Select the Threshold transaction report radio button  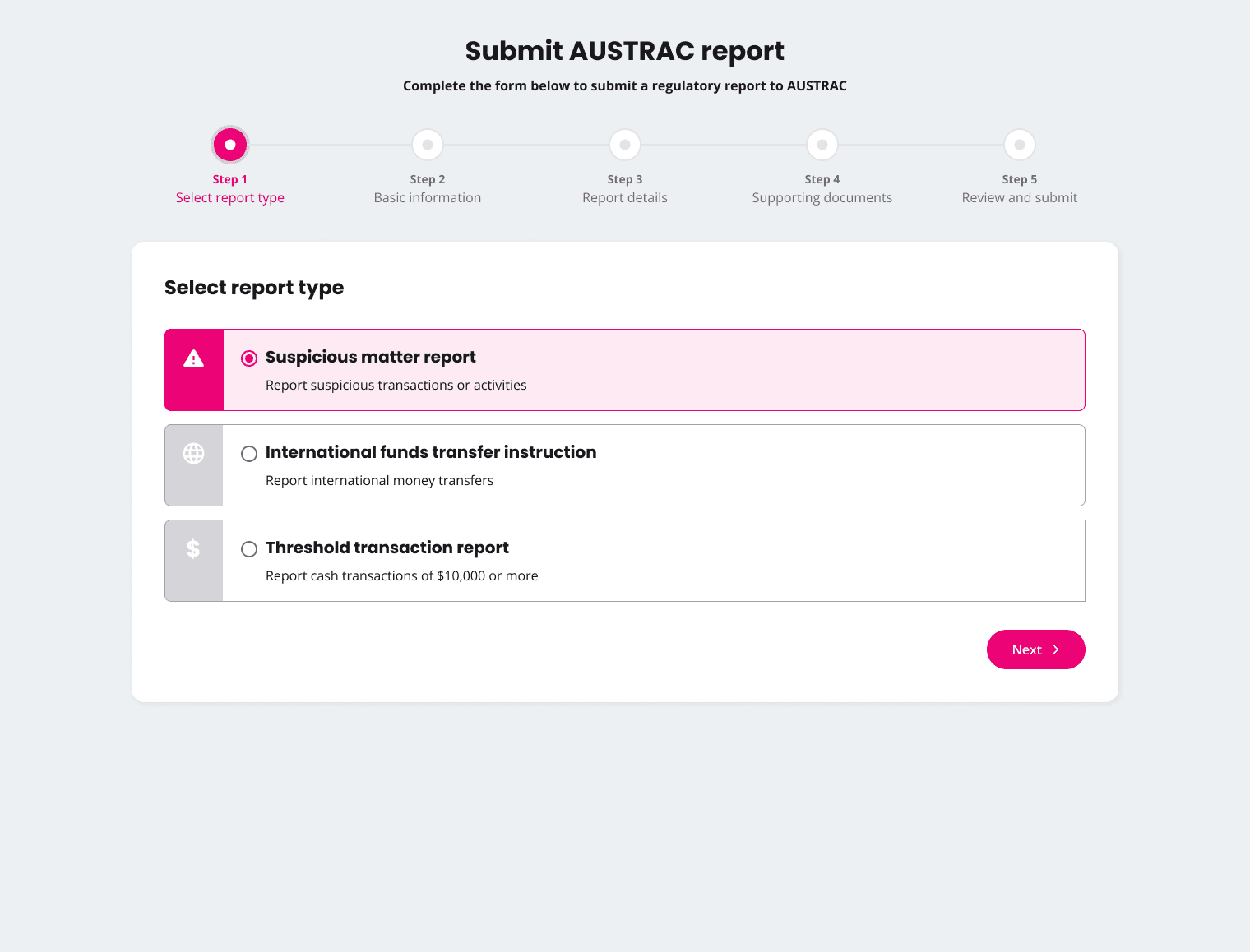click(249, 549)
